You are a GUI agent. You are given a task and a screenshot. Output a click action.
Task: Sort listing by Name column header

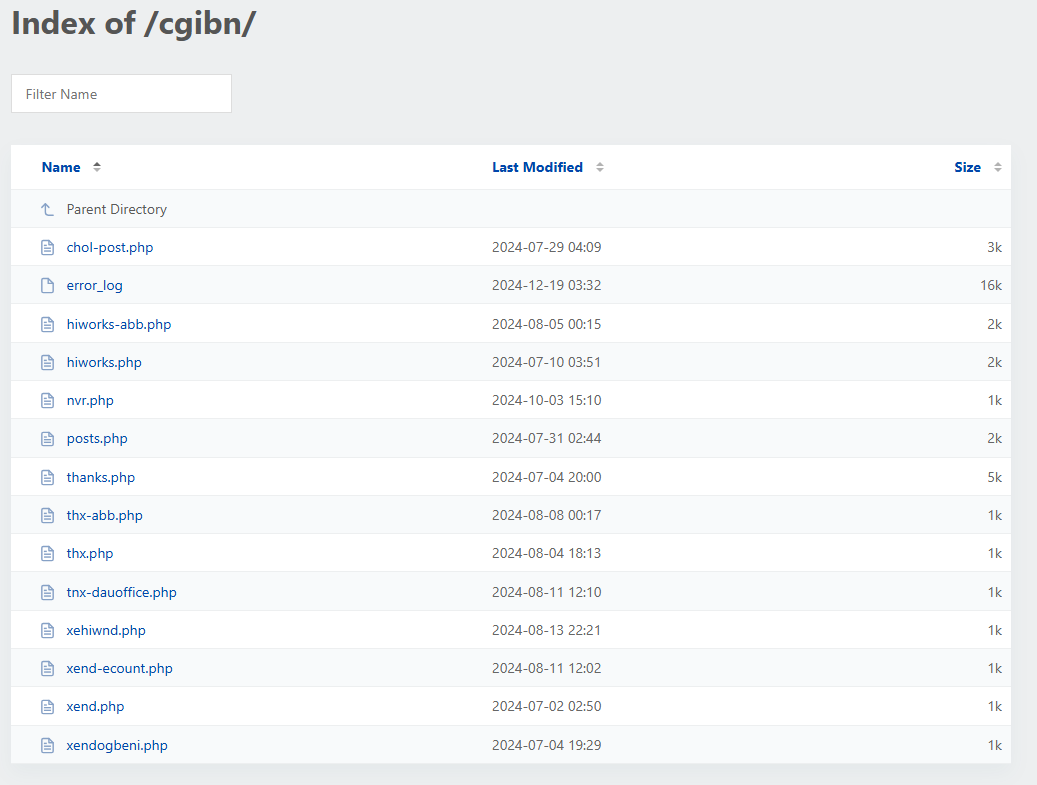point(61,167)
